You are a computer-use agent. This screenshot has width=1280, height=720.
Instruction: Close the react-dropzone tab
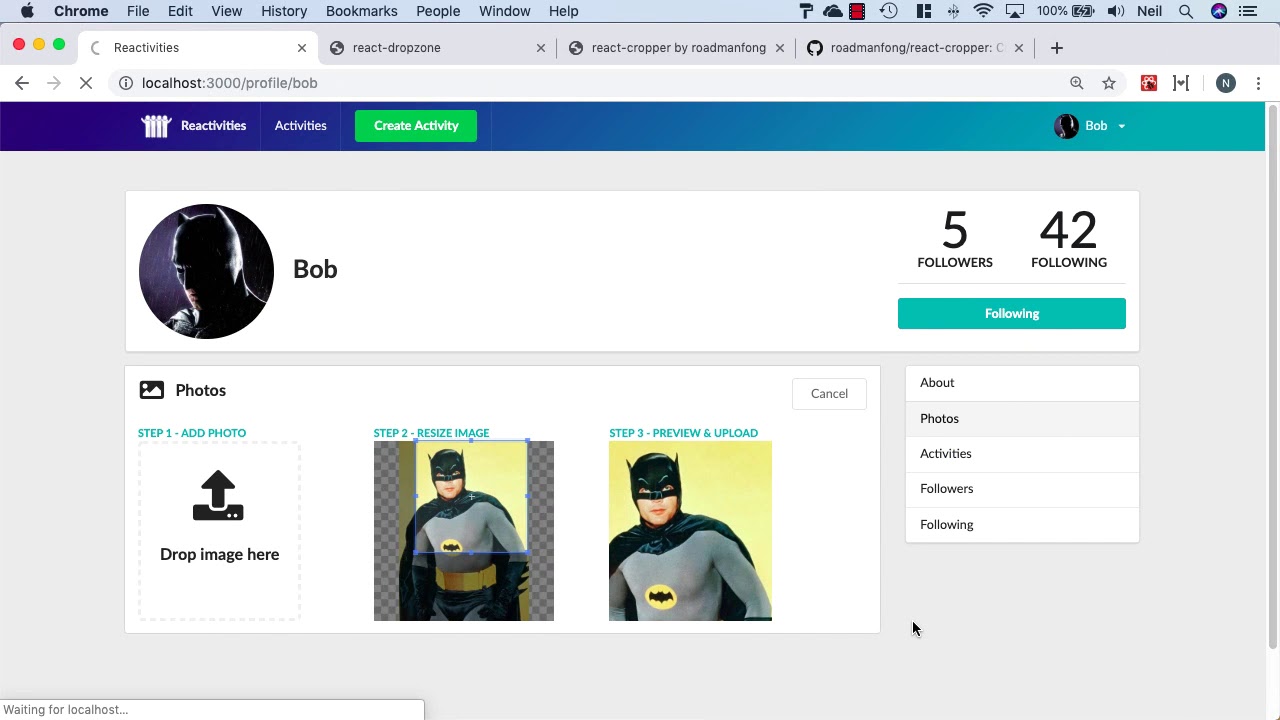[x=541, y=47]
